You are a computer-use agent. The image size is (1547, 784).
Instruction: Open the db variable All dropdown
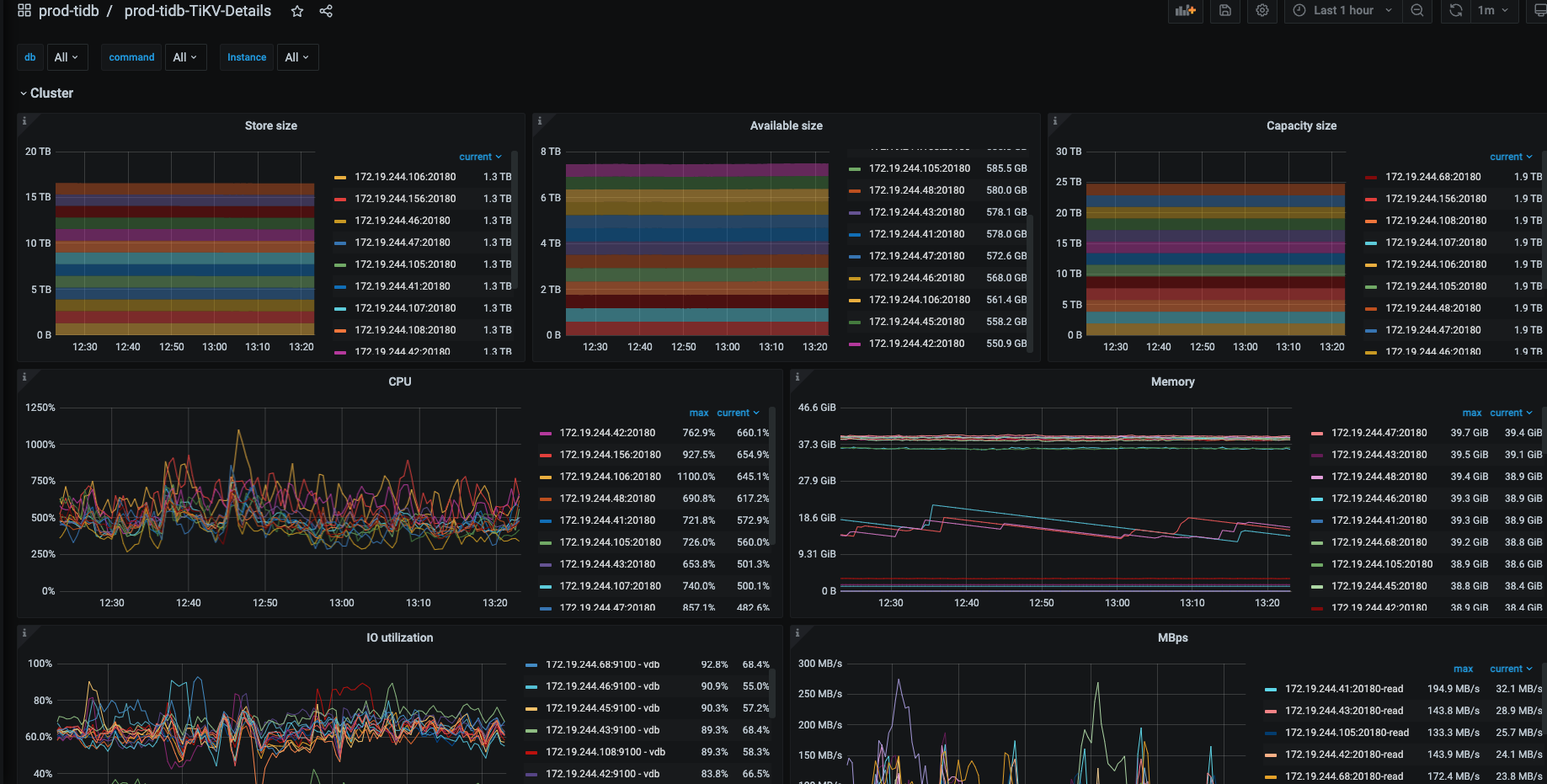[66, 57]
